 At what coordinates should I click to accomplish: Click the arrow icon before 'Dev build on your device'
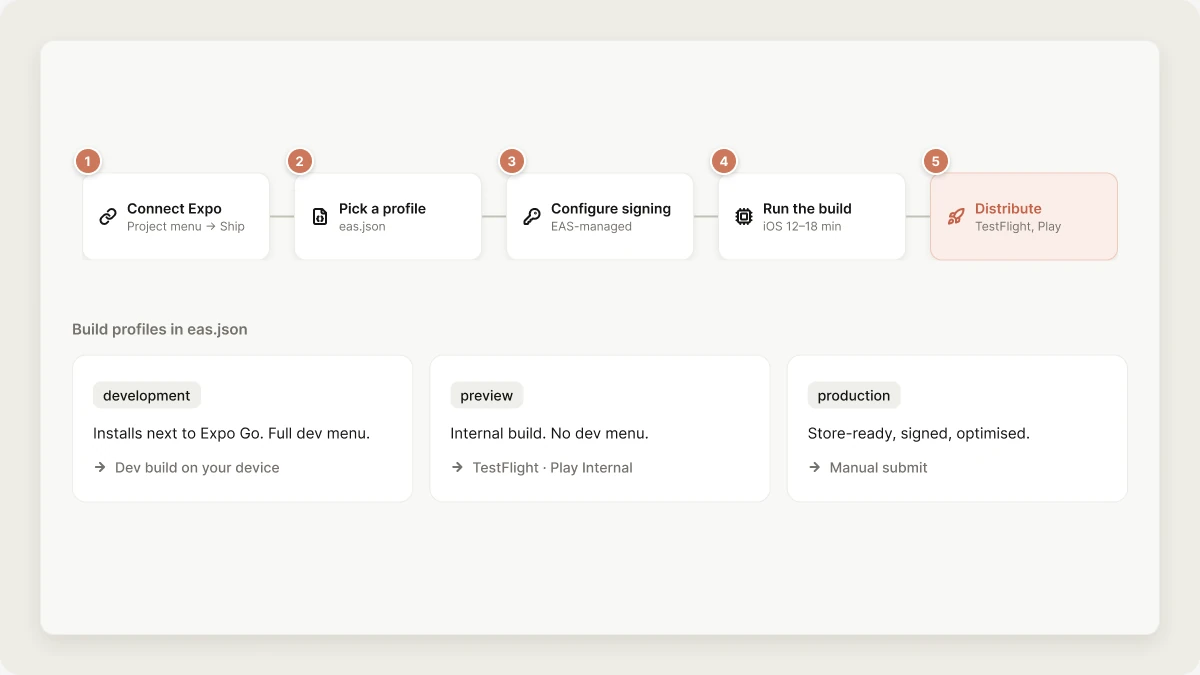tap(100, 467)
